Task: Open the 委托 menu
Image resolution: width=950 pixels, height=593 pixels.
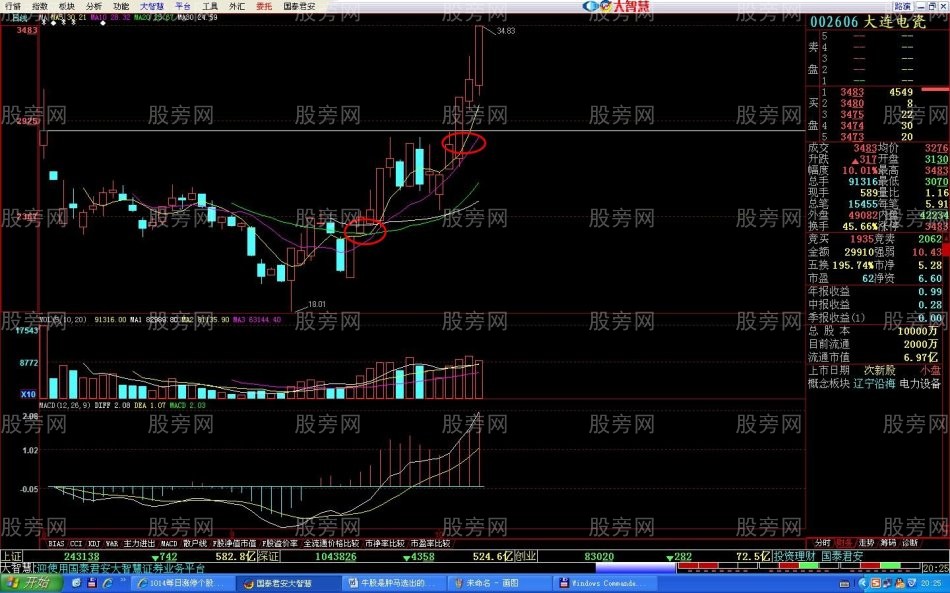Action: 264,6
